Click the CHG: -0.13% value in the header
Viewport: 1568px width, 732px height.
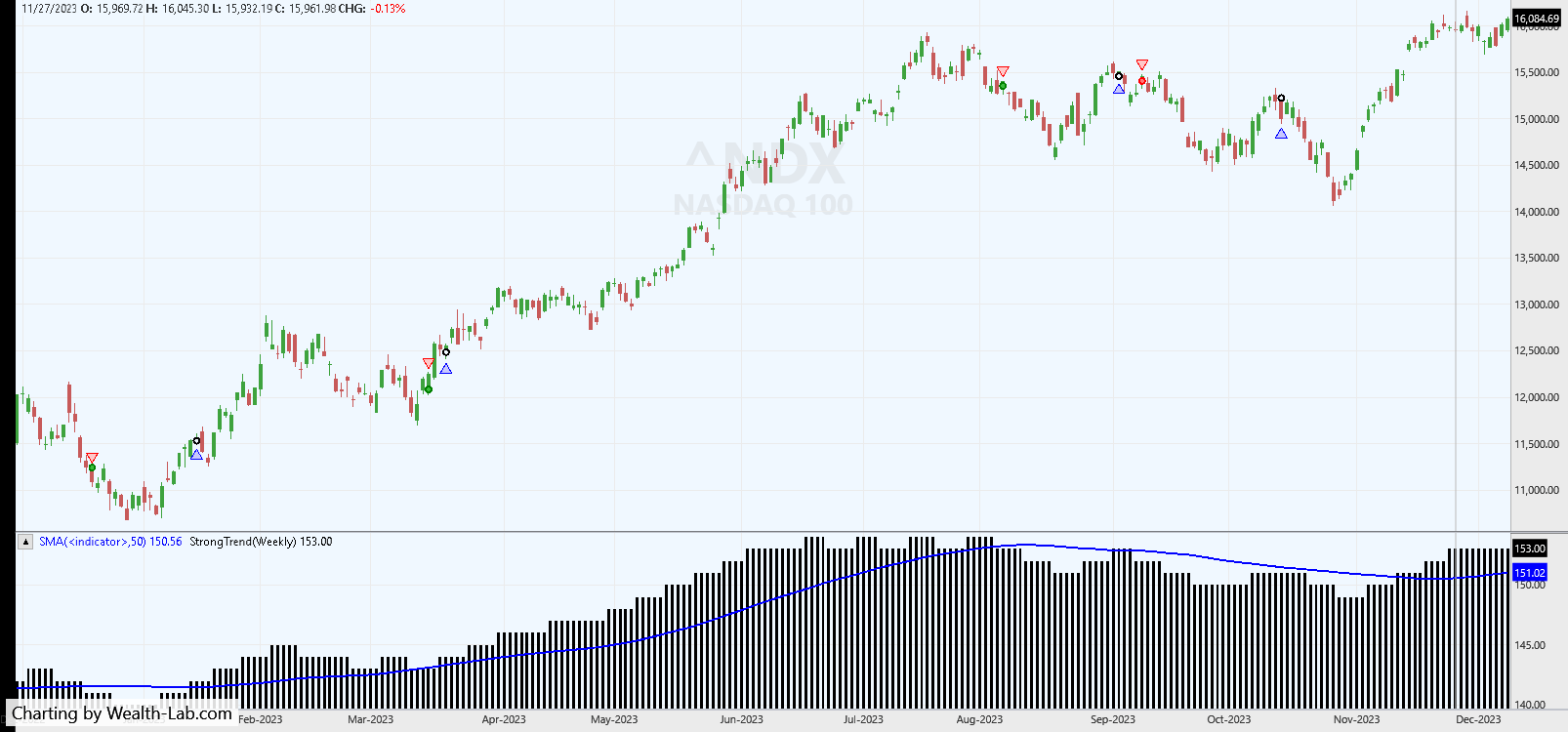(372, 9)
